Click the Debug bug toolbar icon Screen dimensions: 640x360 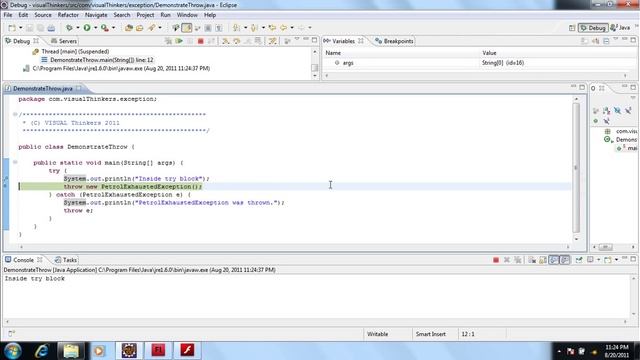69,28
